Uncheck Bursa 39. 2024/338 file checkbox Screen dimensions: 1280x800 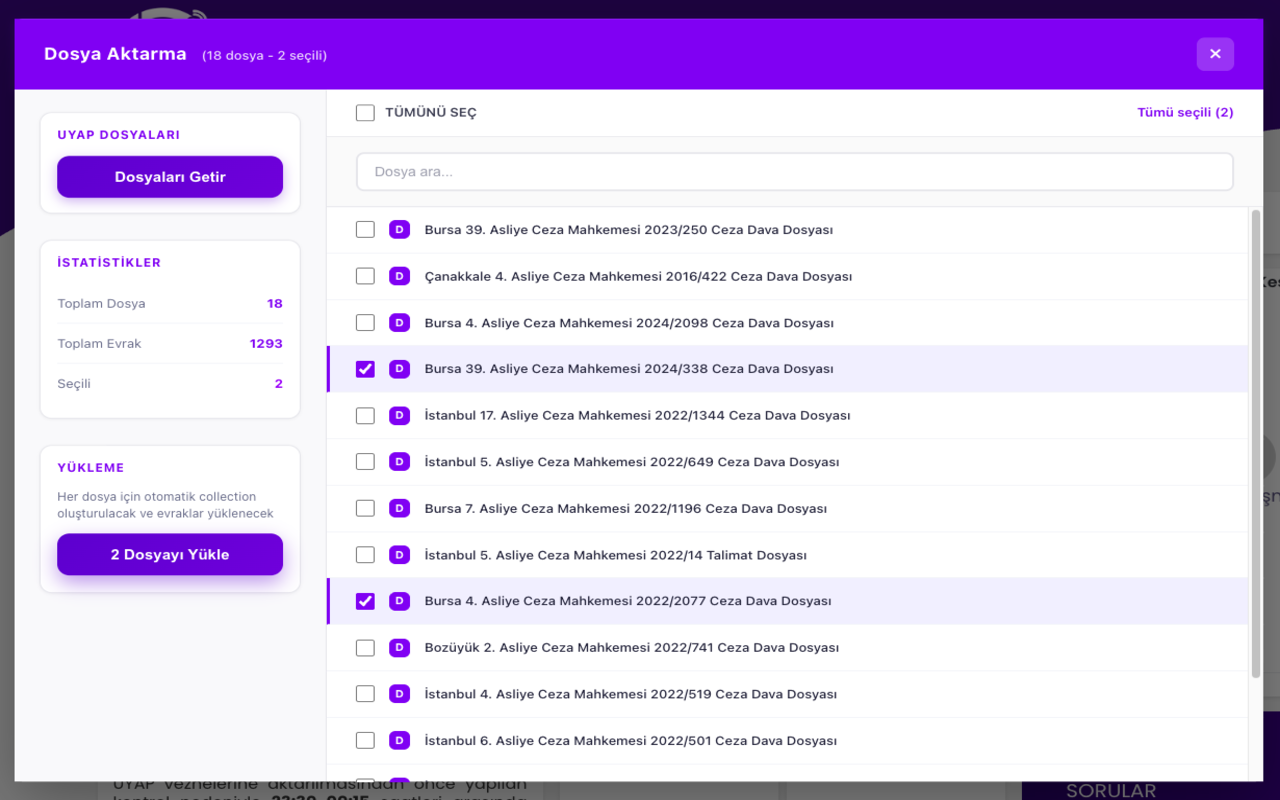[x=365, y=369]
